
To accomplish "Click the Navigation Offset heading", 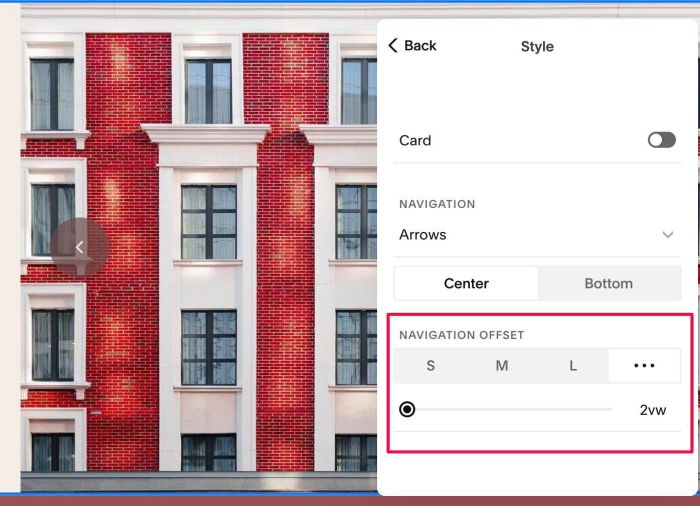I will pos(462,335).
